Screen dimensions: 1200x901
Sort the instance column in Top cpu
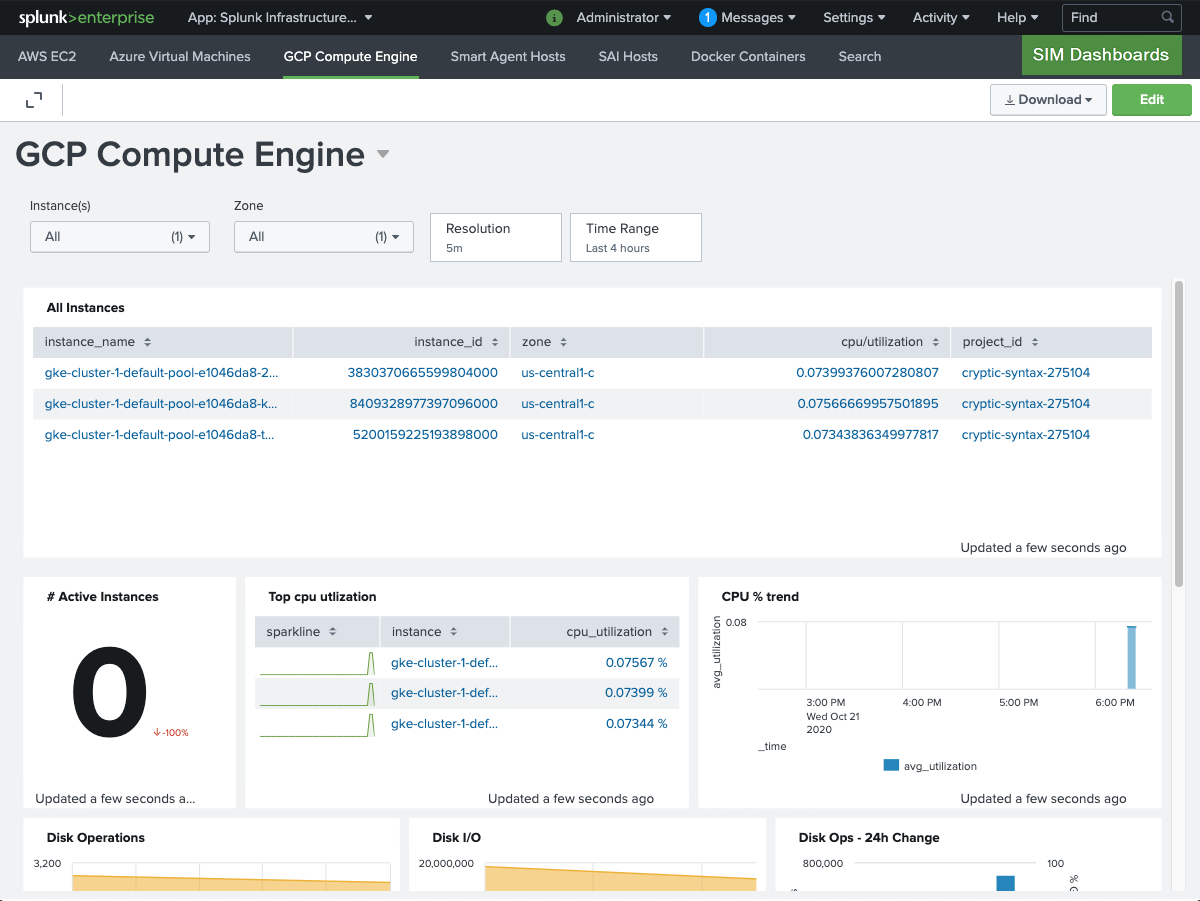coord(453,632)
